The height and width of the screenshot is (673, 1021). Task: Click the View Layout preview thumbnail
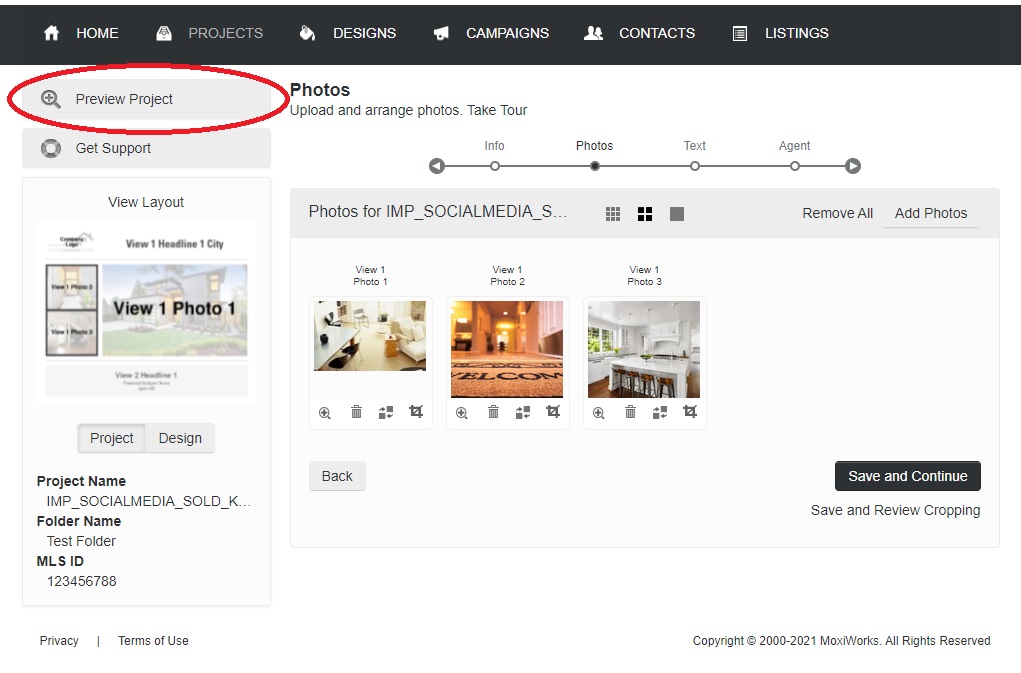[146, 310]
